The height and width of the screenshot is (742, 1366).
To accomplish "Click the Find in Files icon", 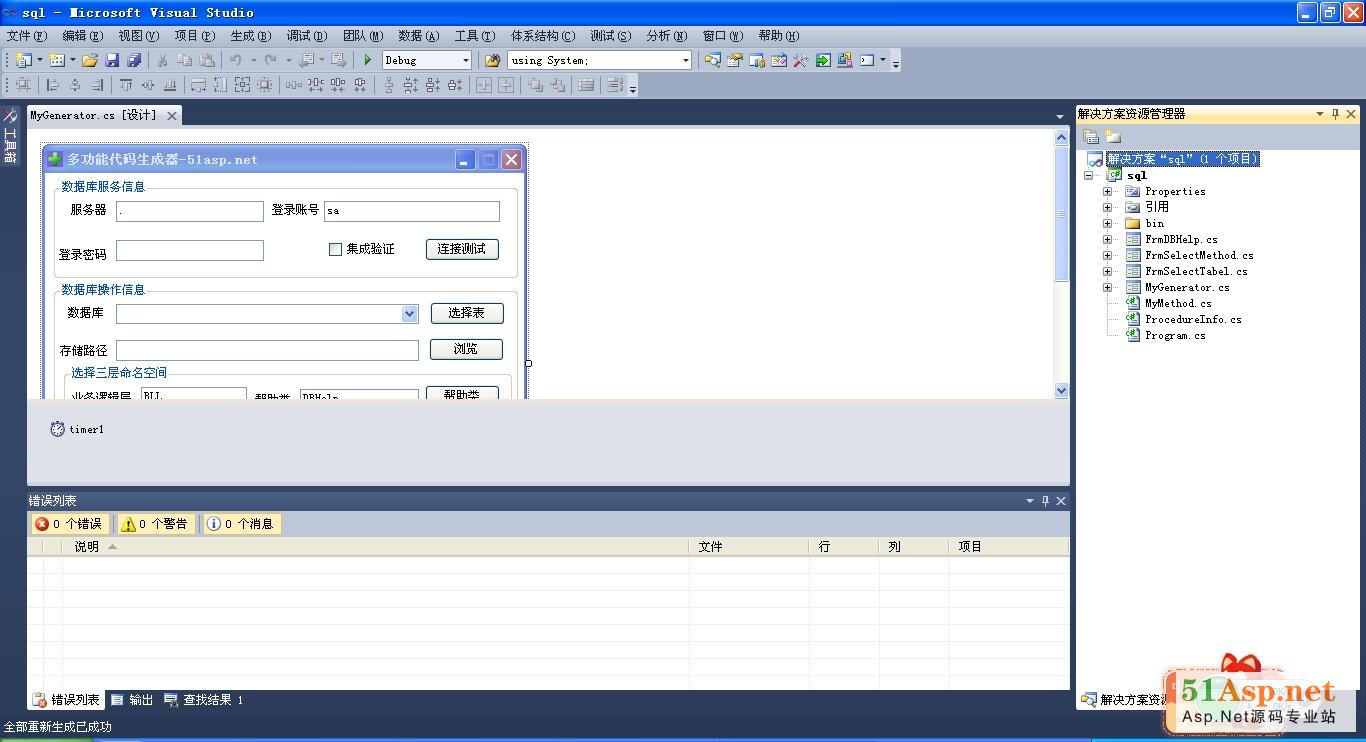I will (492, 60).
